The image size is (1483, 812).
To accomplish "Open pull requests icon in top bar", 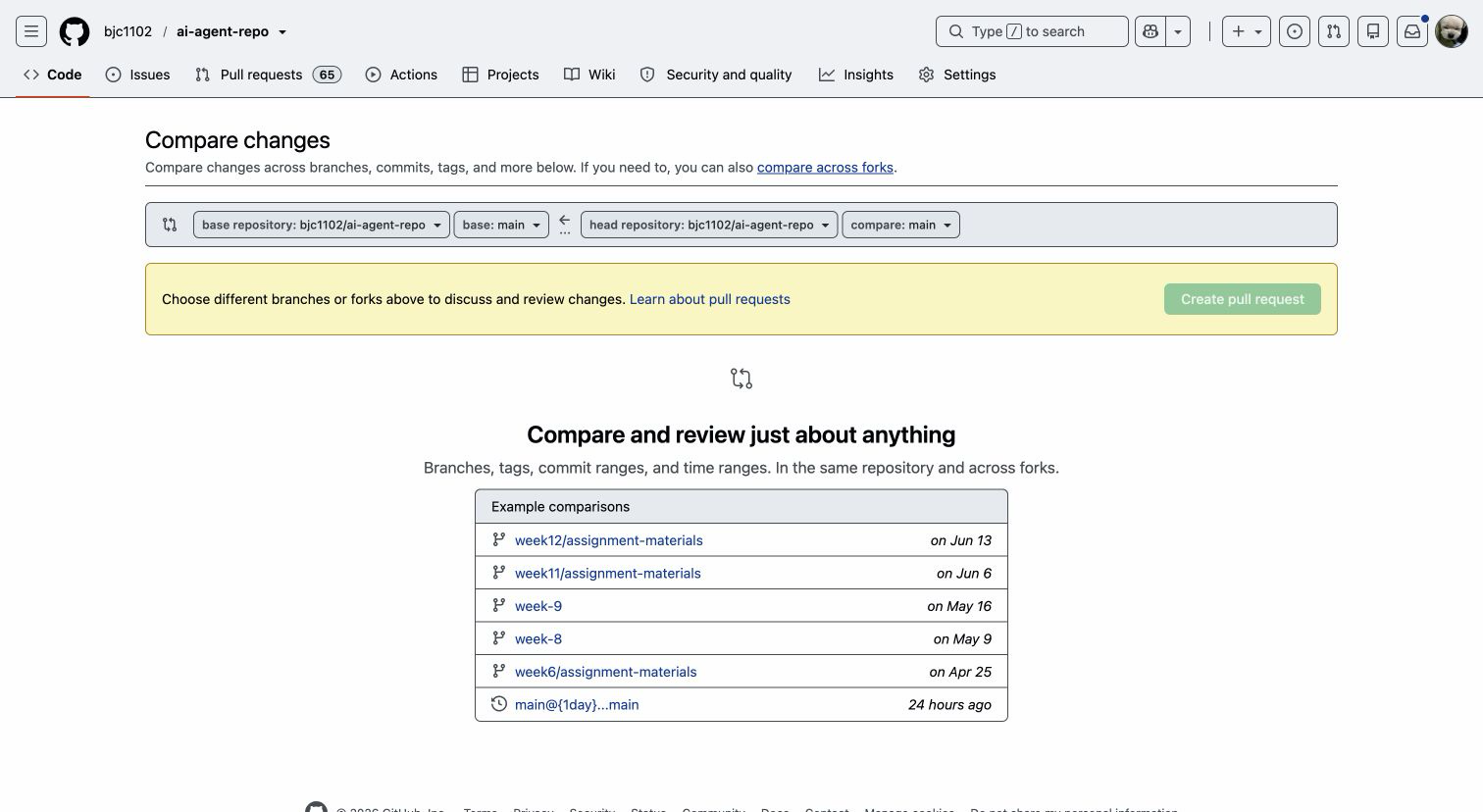I will [x=1334, y=31].
